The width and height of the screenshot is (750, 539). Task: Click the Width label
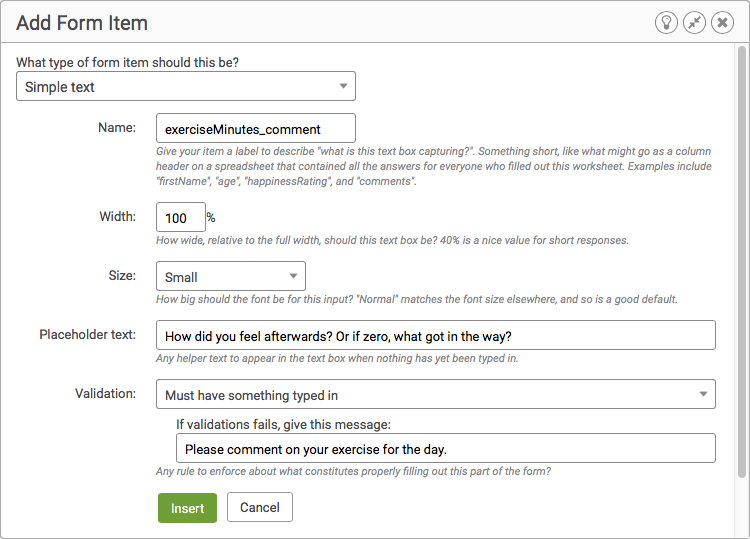(x=118, y=216)
